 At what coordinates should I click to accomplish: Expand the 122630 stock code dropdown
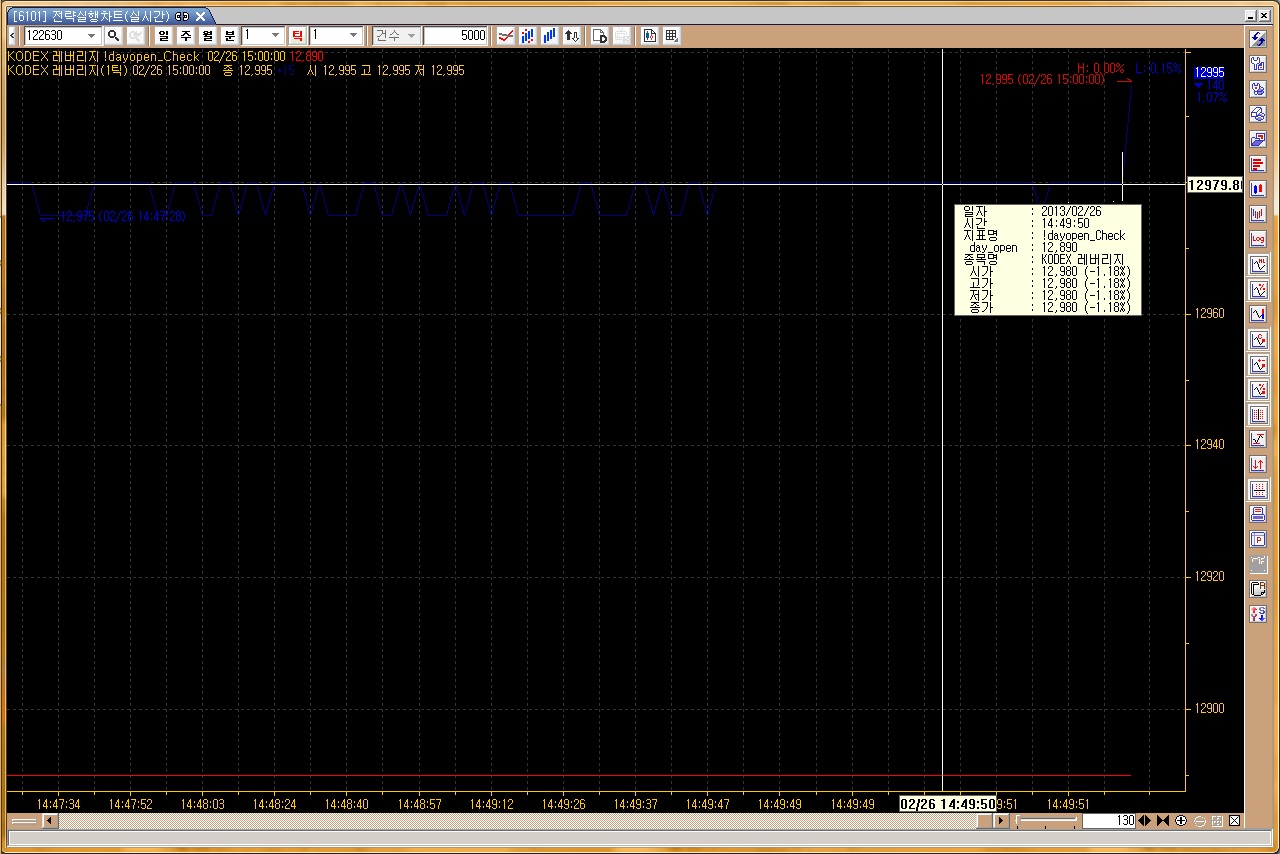92,36
